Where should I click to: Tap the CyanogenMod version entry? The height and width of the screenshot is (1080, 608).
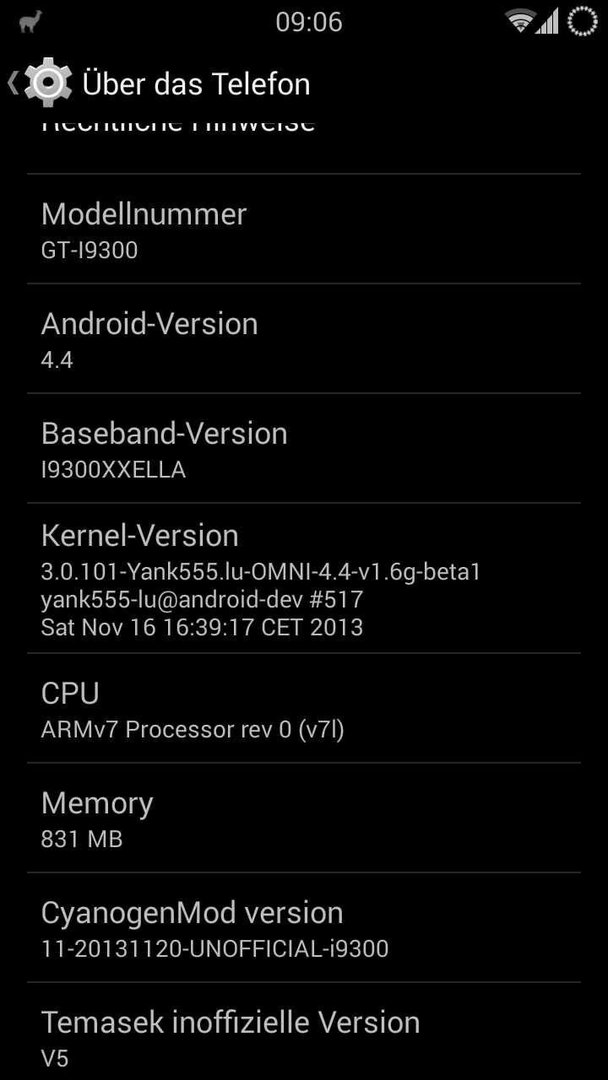(x=304, y=927)
